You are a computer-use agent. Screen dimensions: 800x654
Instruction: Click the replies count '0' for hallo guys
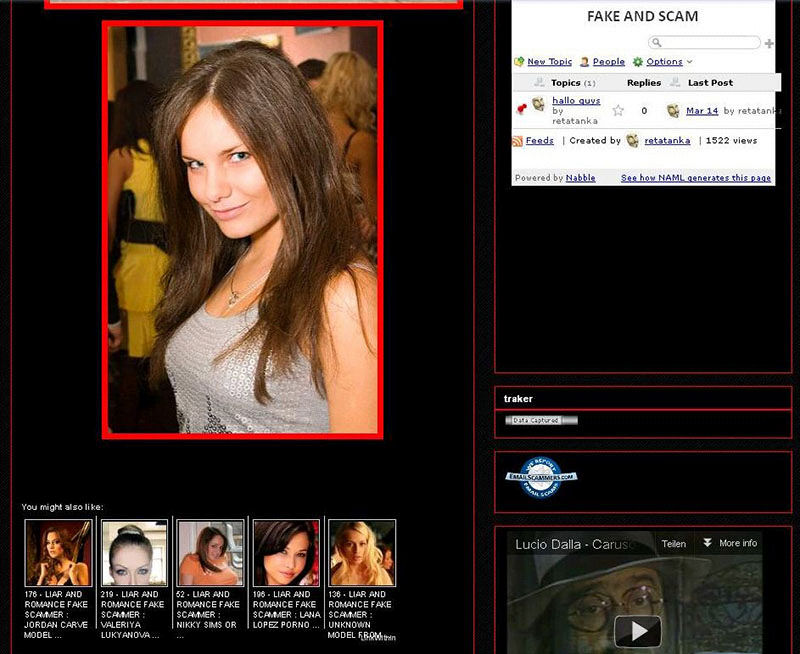[644, 111]
